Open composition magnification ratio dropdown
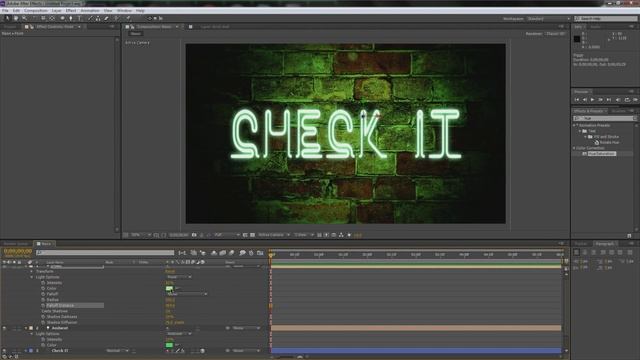Screen dimensions: 640x360 tap(141, 235)
